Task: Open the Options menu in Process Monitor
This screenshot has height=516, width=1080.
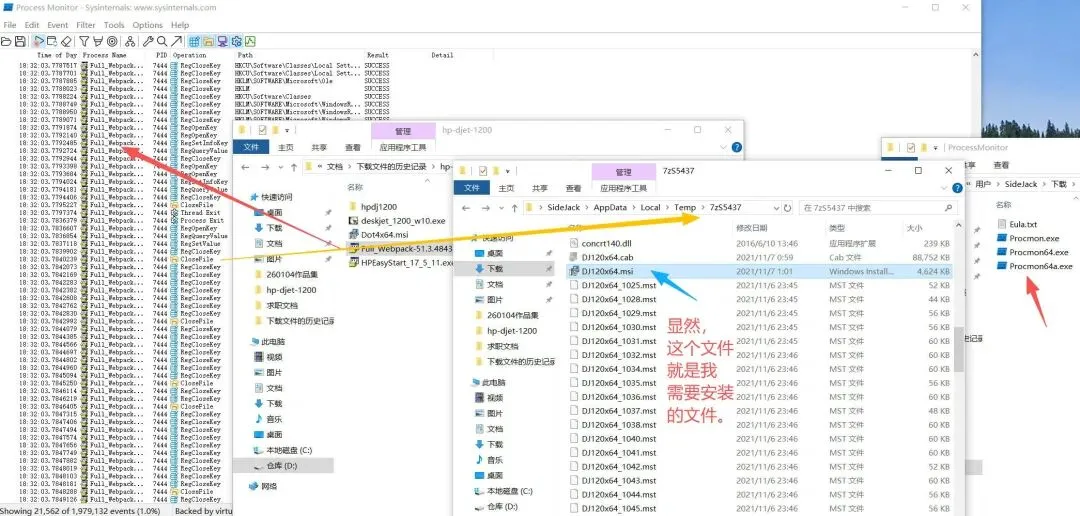Action: (147, 25)
